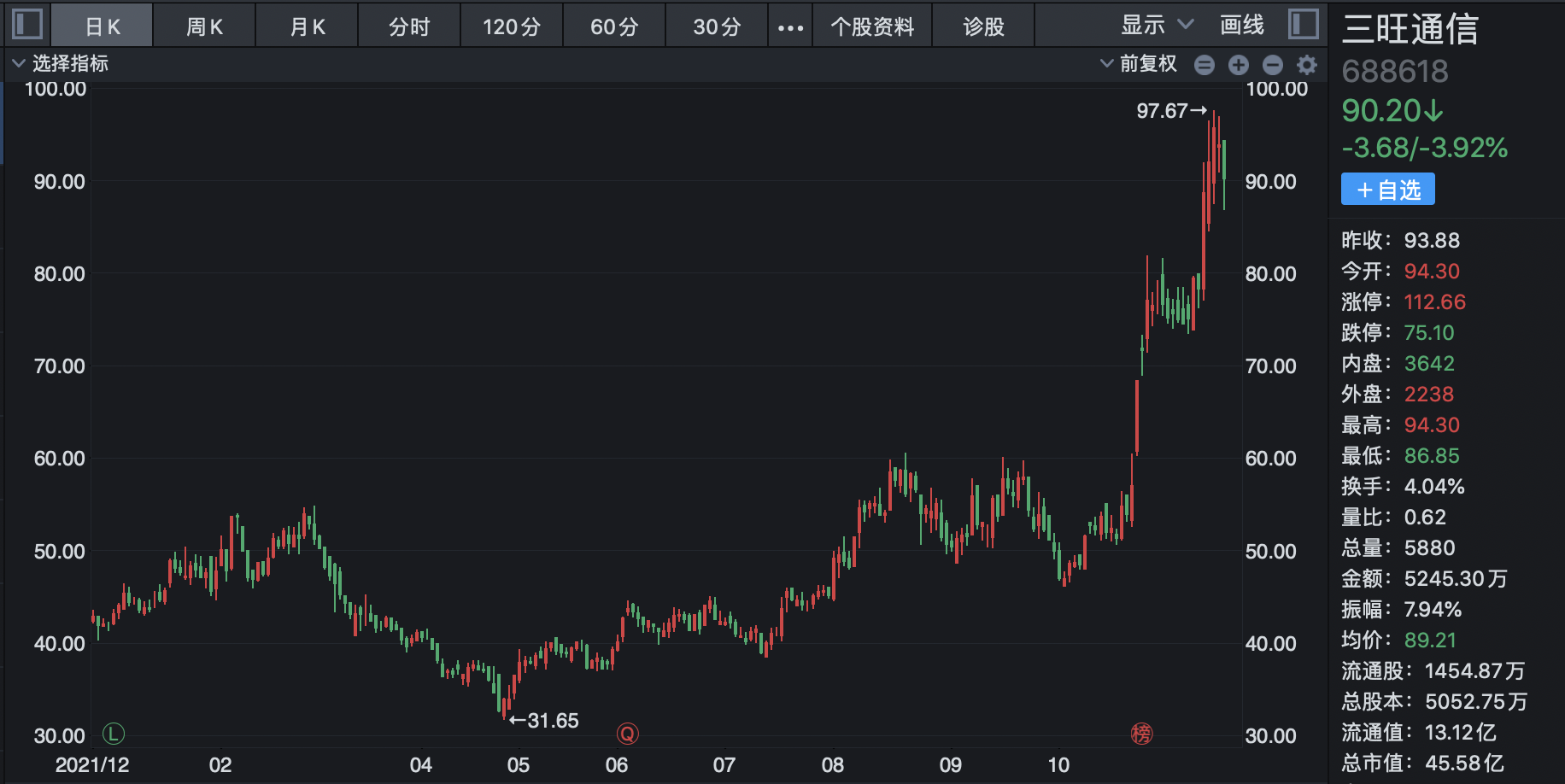Open the 前复权 adjustment dropdown
Screen dimensions: 1565x784
pyautogui.click(x=1139, y=64)
